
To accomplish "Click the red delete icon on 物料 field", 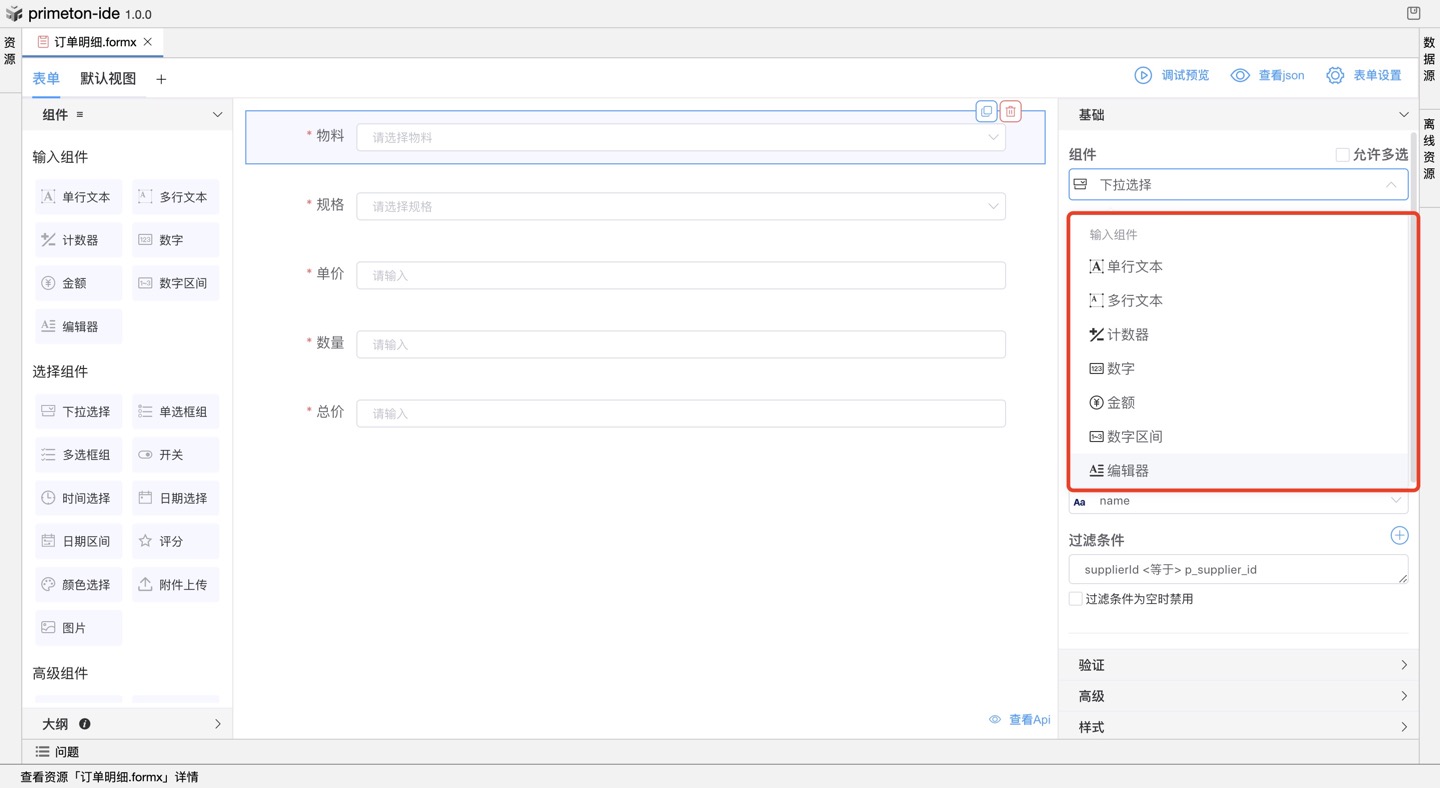I will pyautogui.click(x=1010, y=112).
